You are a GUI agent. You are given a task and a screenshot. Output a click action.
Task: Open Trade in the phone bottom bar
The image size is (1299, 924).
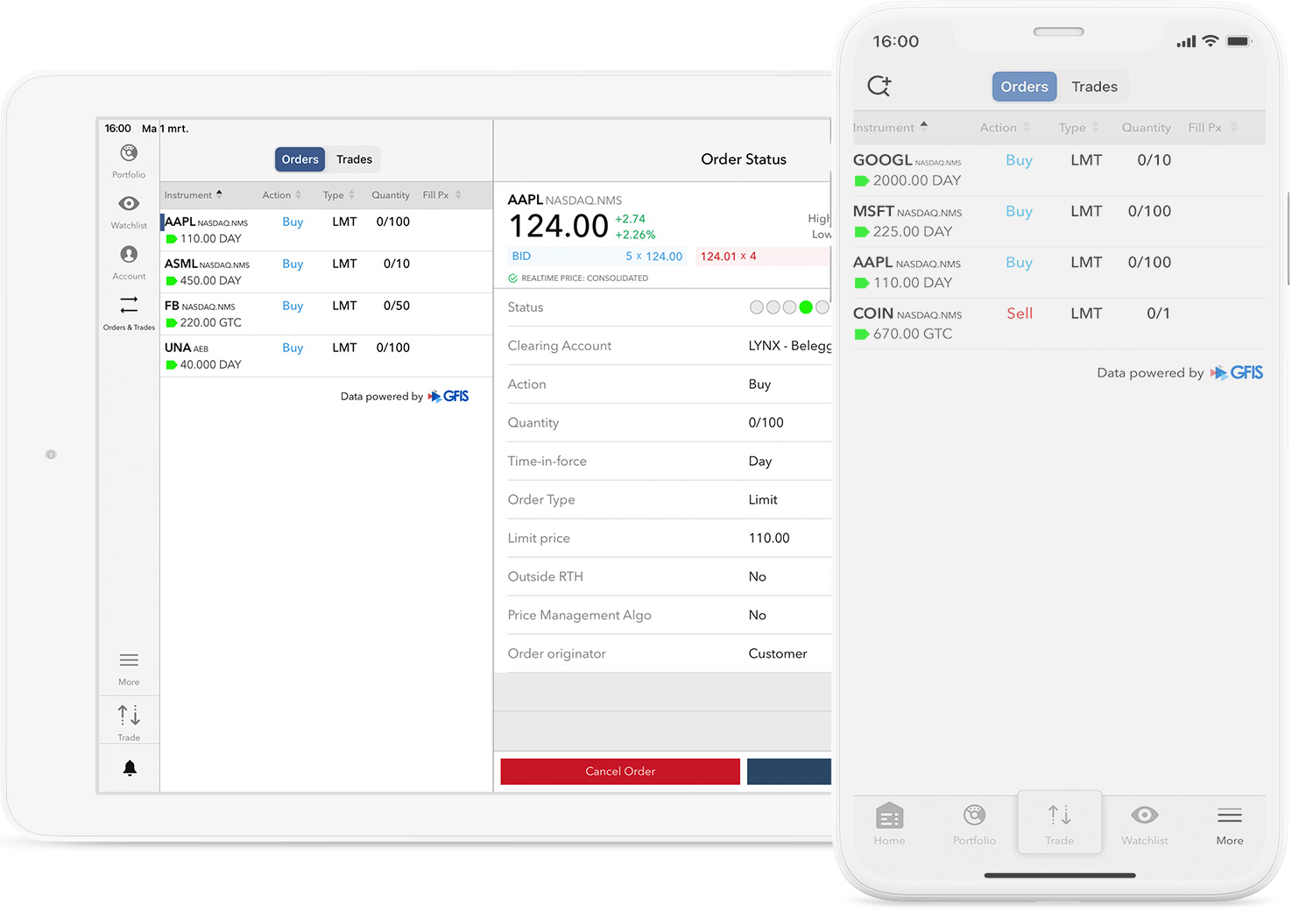coord(1059,823)
